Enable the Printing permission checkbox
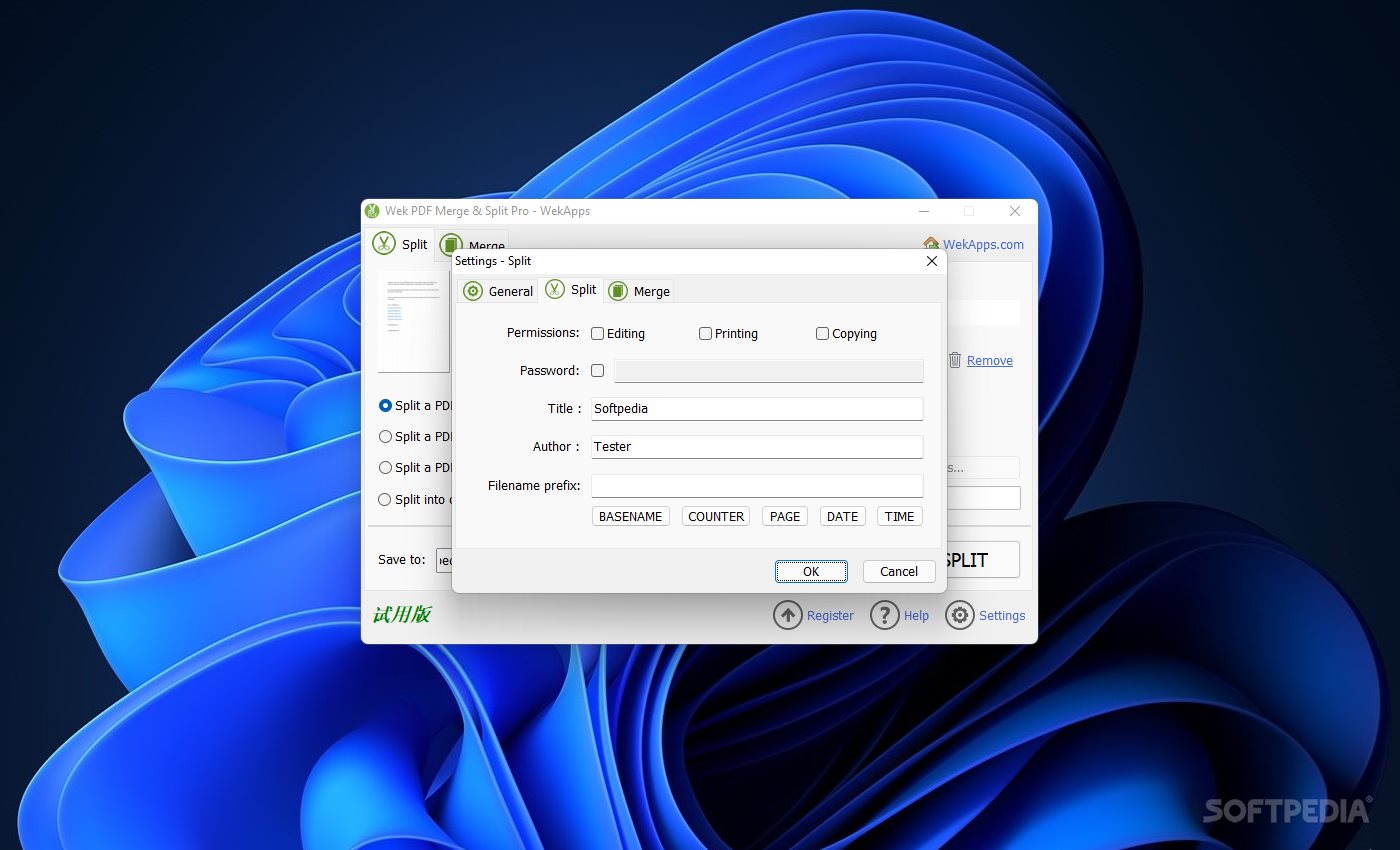1400x850 pixels. click(x=705, y=334)
